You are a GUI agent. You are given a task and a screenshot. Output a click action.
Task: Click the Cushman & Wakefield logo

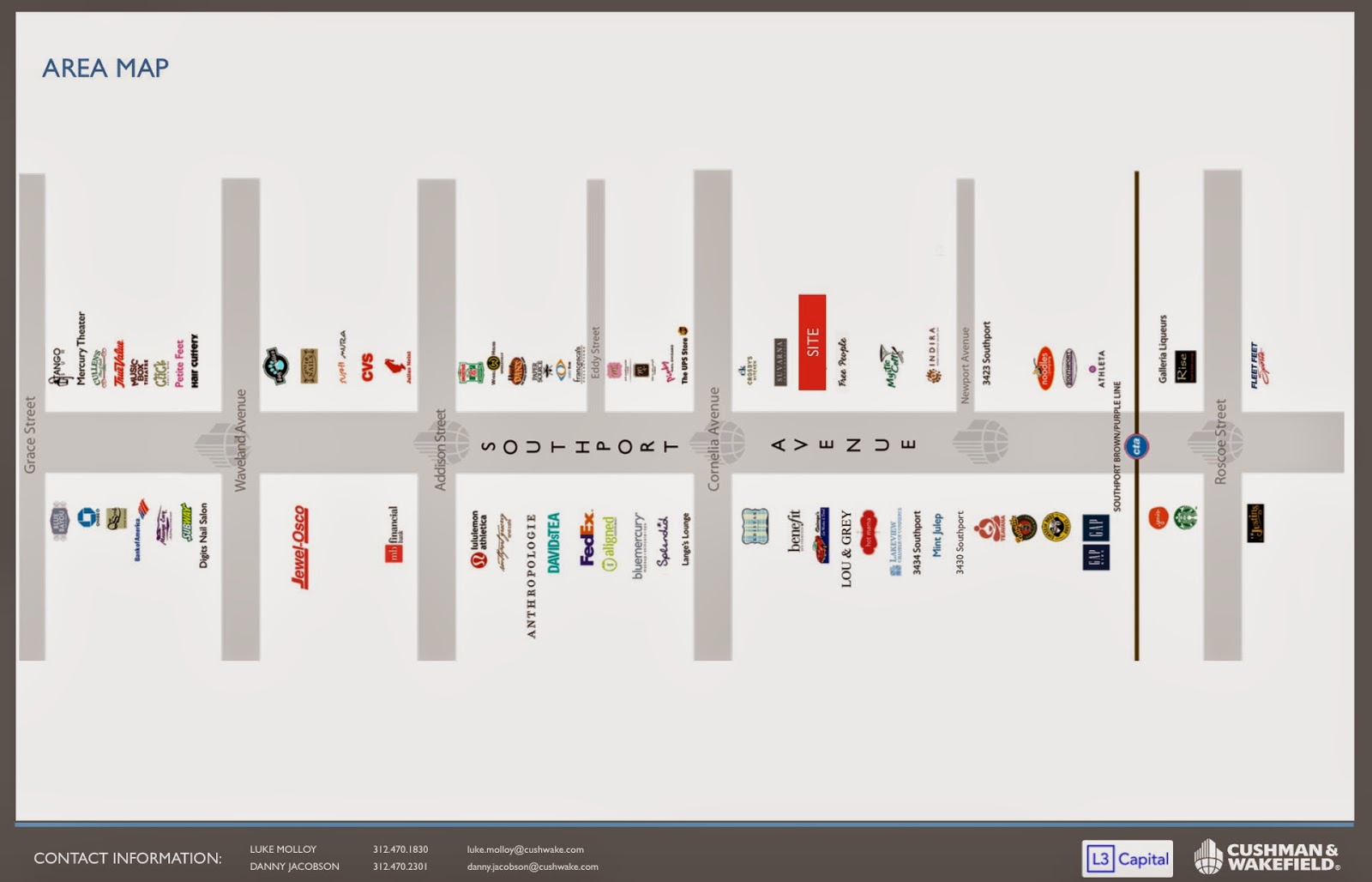coord(1267,857)
